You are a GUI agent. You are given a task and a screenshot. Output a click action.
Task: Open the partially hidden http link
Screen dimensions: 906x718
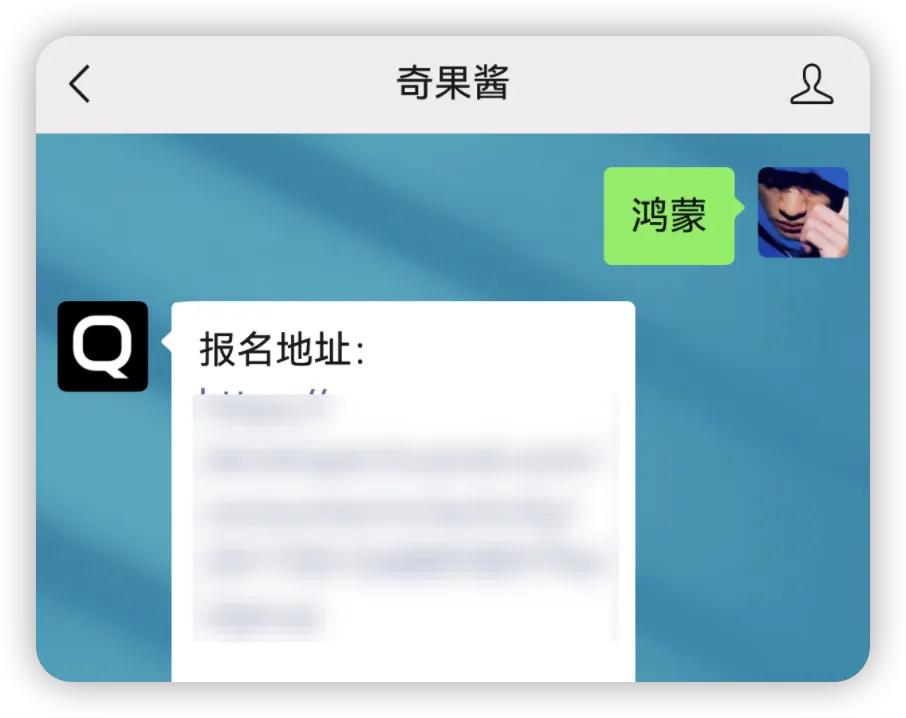[264, 393]
